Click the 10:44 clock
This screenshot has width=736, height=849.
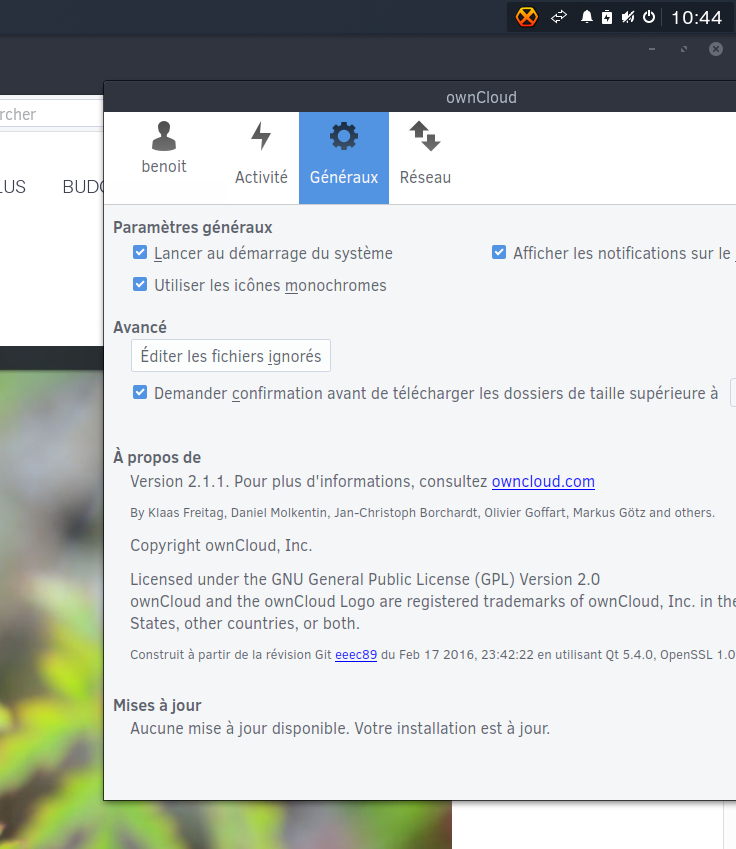tap(696, 18)
